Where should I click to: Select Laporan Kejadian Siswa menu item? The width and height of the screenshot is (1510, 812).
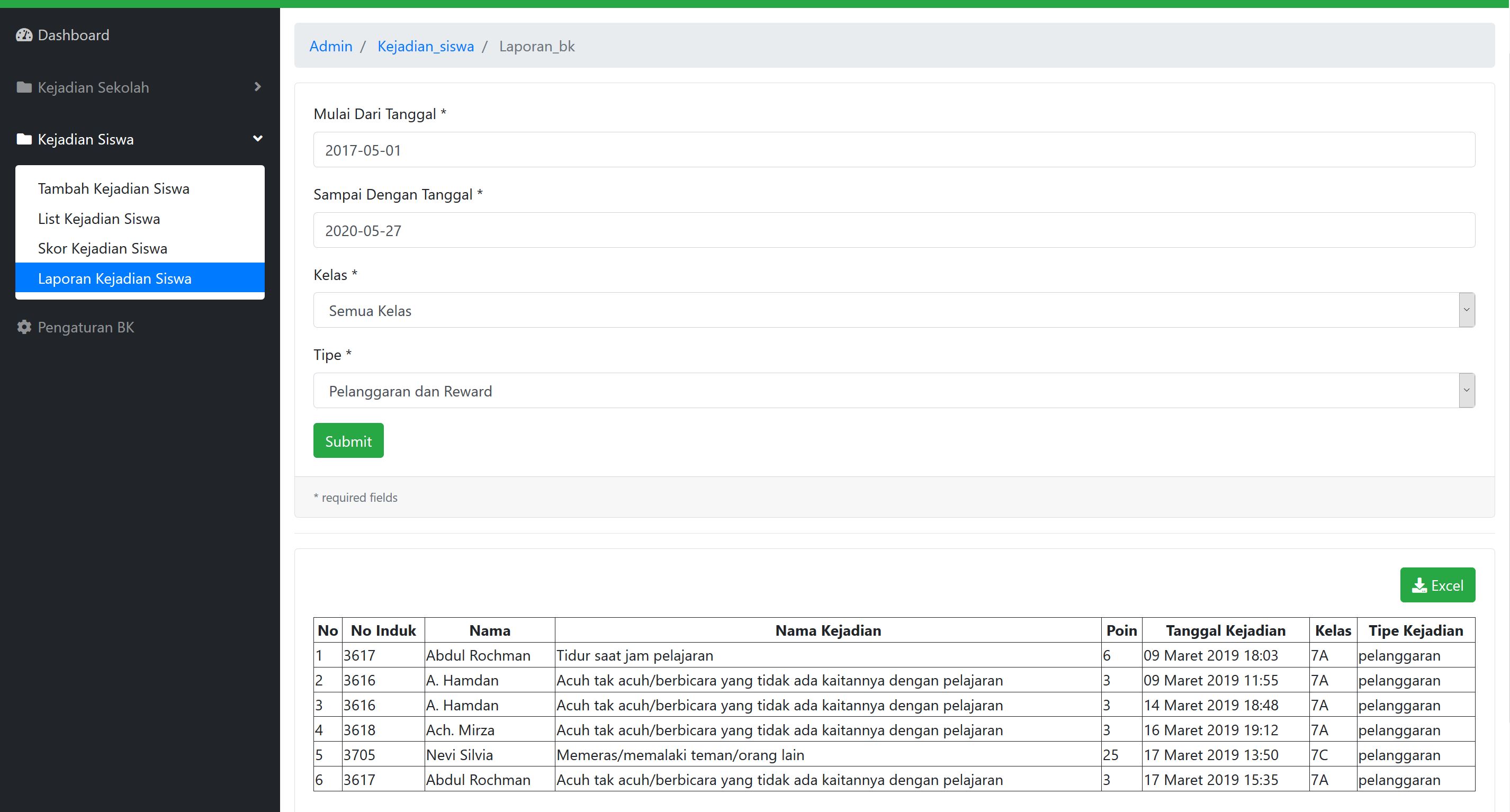(140, 278)
